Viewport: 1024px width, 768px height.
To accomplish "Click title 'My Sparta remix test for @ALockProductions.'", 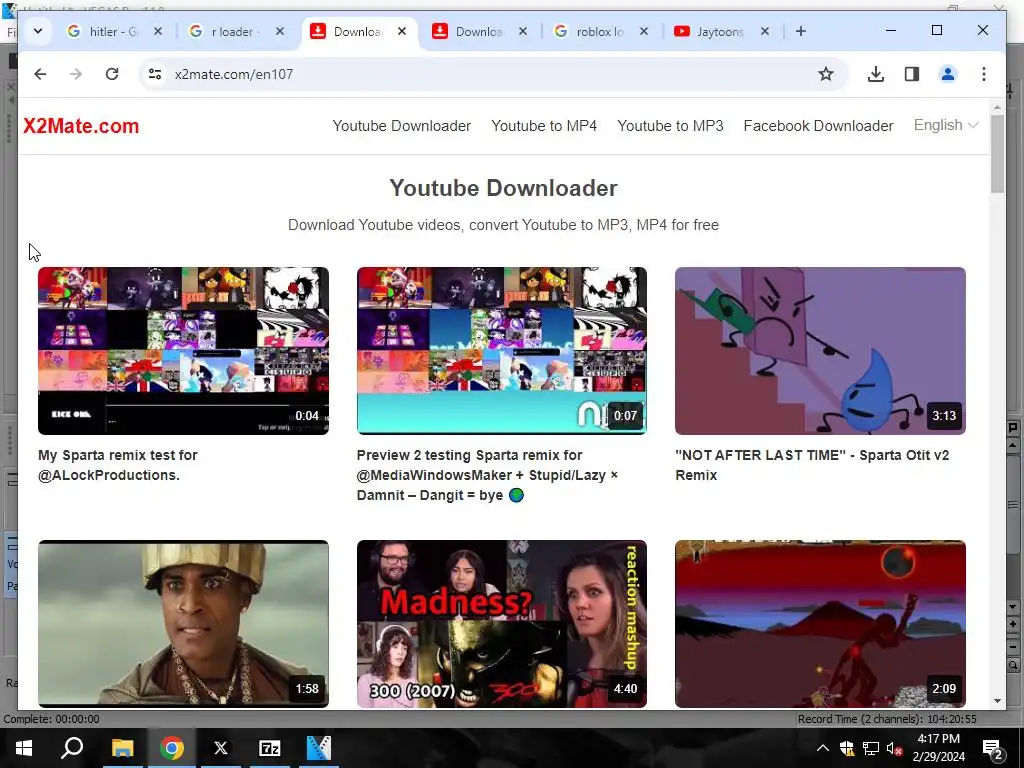I will 118,465.
